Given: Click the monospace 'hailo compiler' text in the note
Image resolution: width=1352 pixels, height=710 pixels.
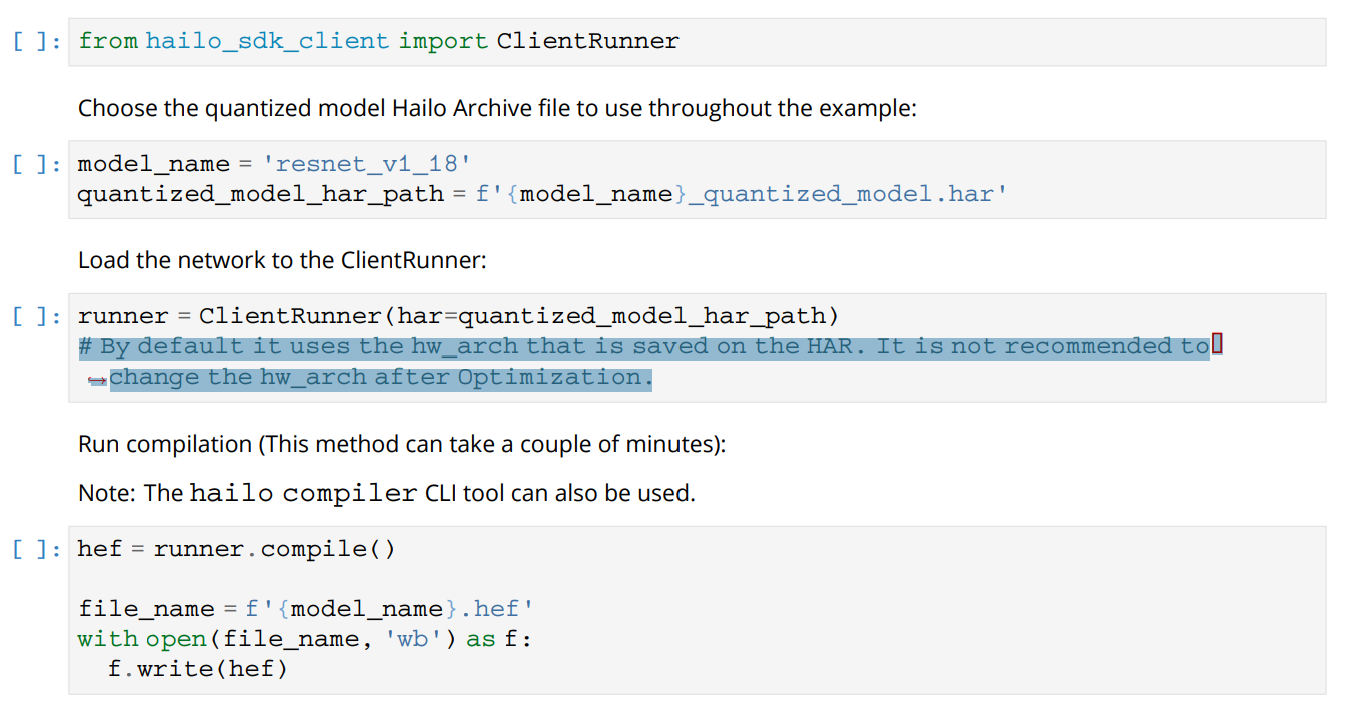Looking at the screenshot, I should pos(303,493).
